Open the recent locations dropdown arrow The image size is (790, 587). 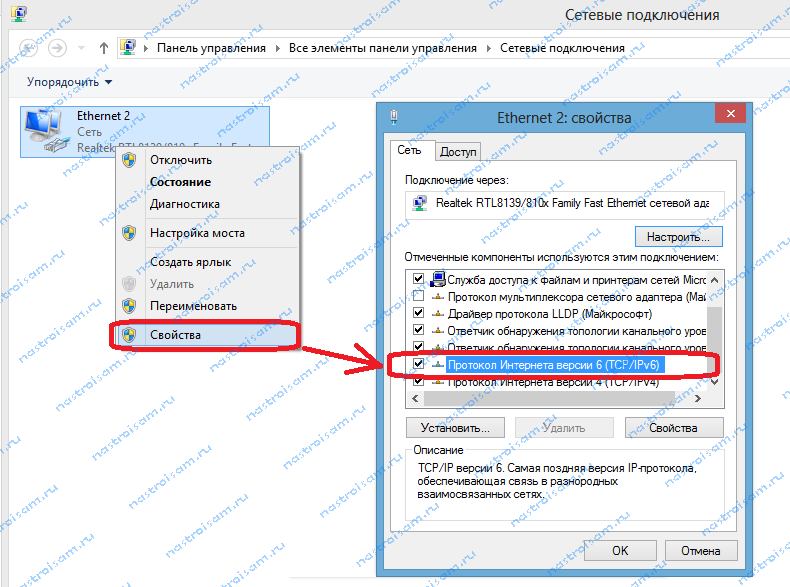(x=81, y=48)
